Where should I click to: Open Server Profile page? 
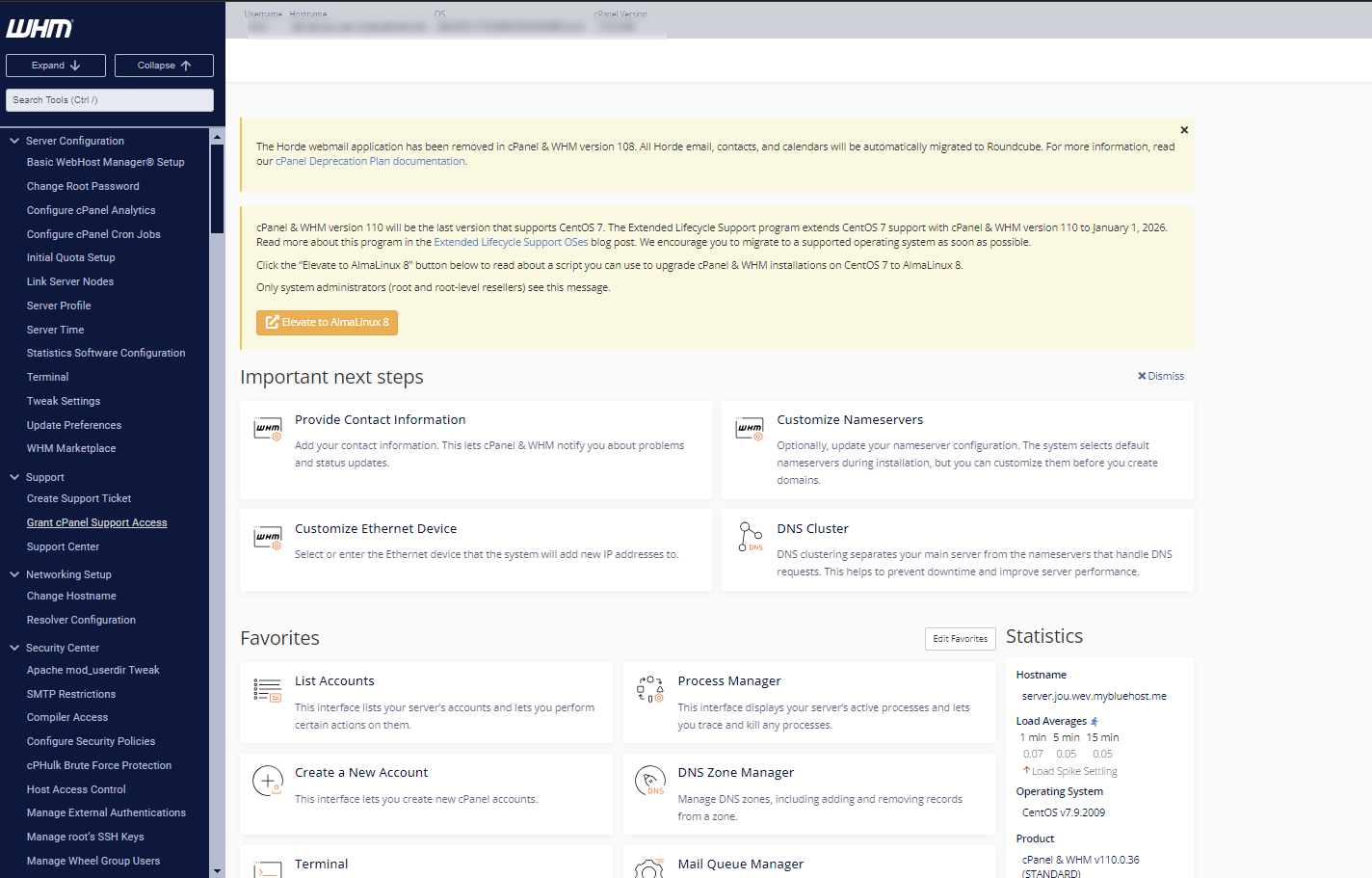[x=59, y=306]
